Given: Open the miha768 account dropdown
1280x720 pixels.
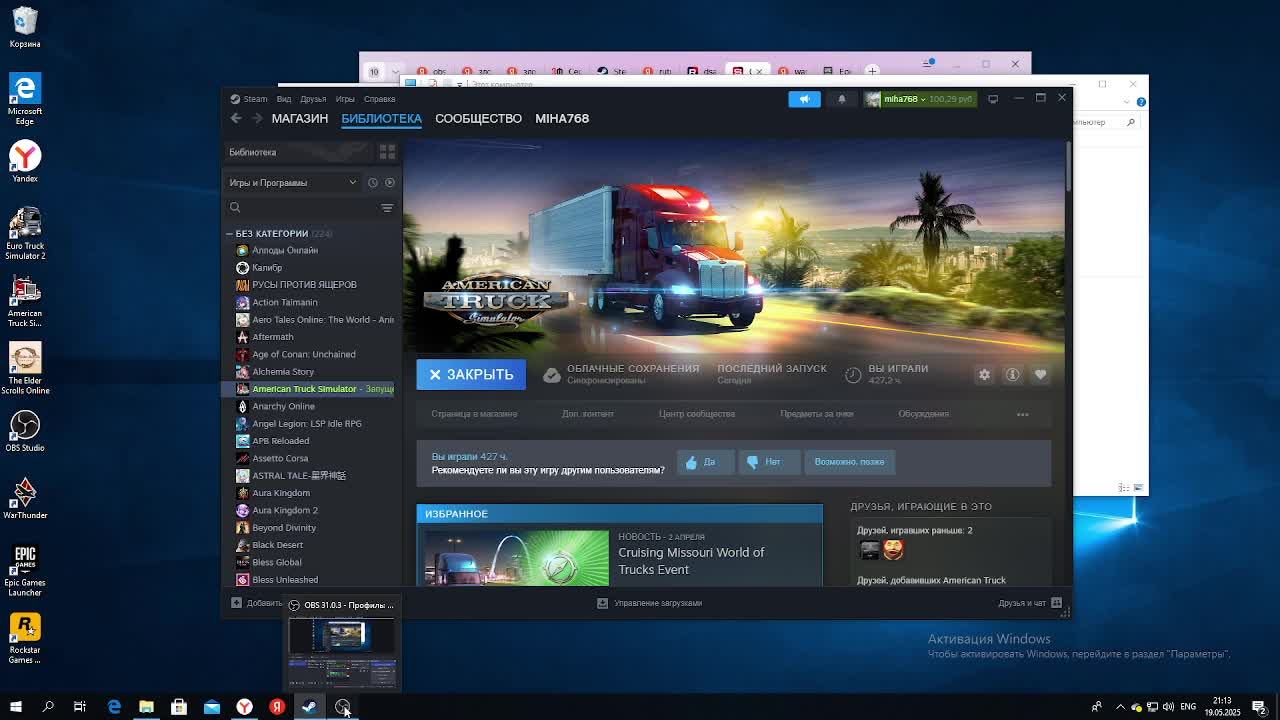Looking at the screenshot, I should click(920, 99).
